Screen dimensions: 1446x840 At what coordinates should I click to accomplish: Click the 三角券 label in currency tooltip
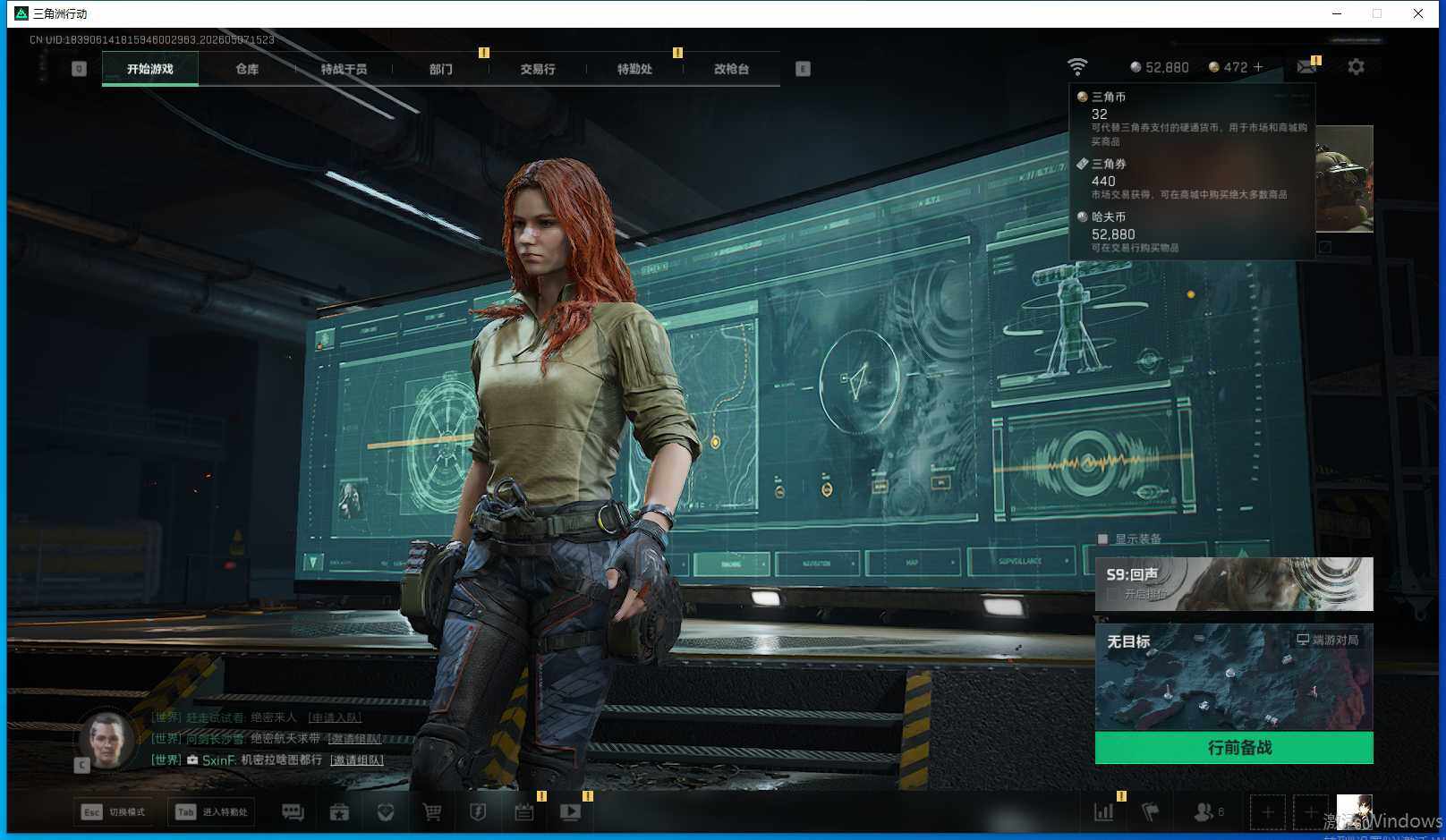click(x=1109, y=164)
